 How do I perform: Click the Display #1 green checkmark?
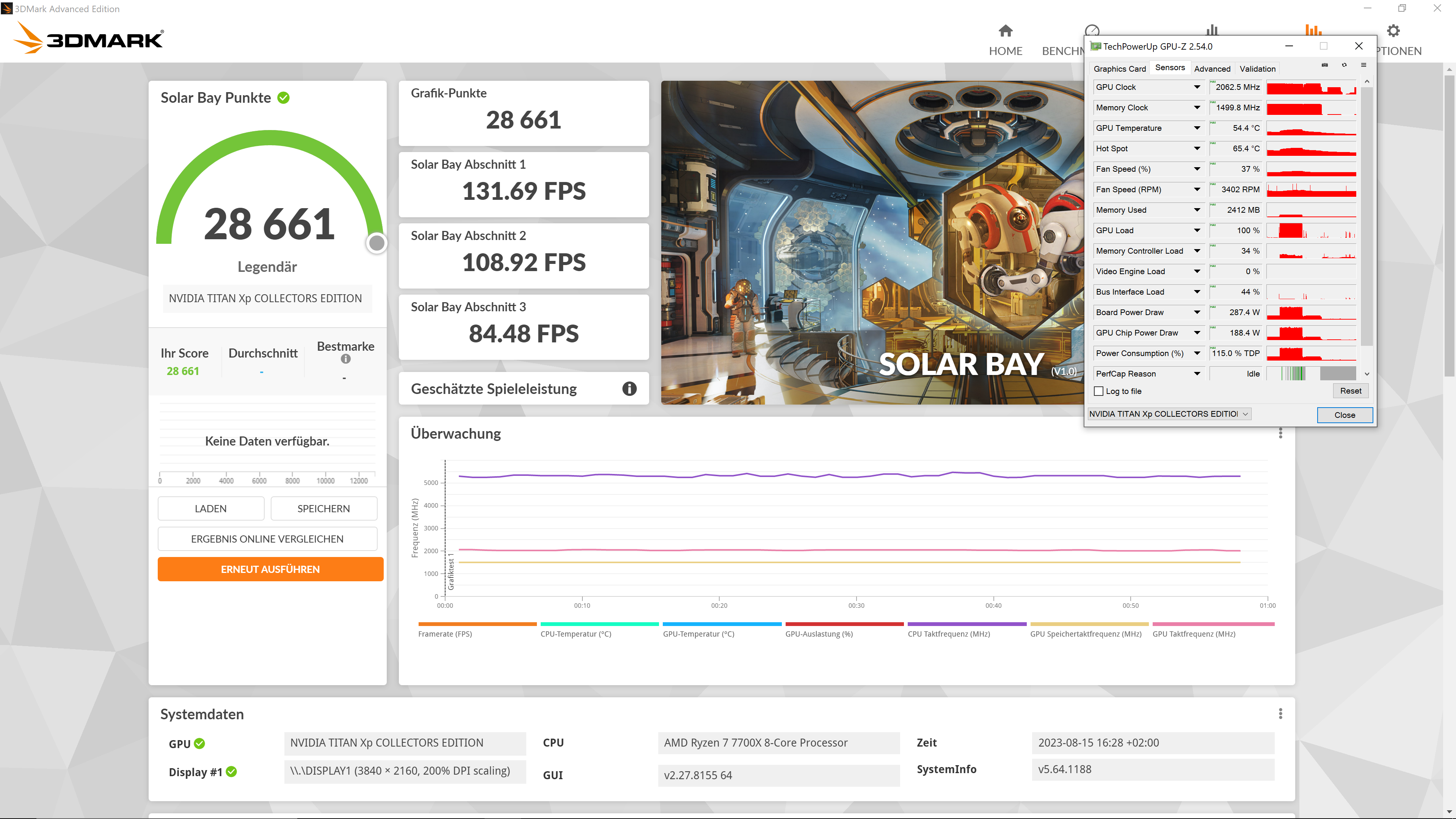click(x=232, y=772)
